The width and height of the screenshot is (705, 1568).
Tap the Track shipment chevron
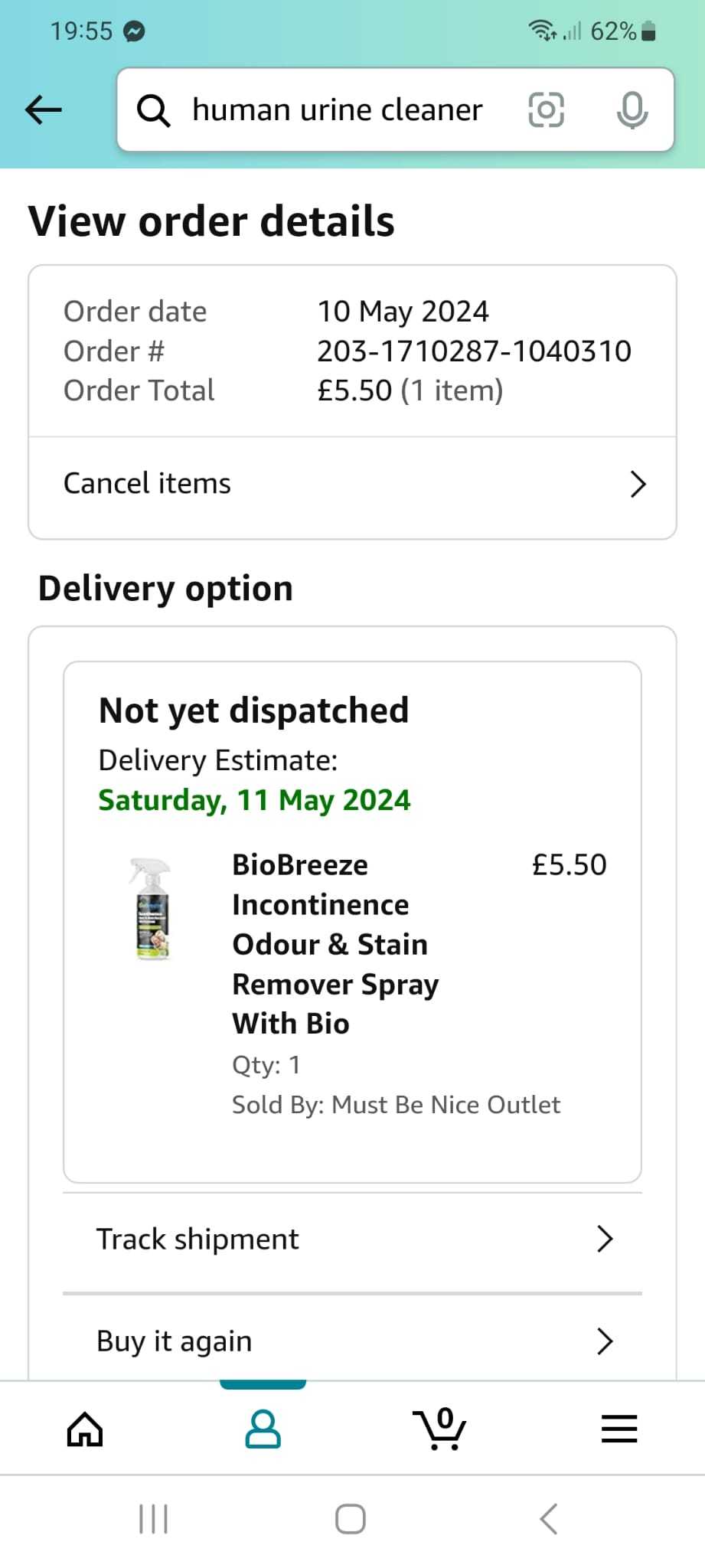click(605, 1239)
